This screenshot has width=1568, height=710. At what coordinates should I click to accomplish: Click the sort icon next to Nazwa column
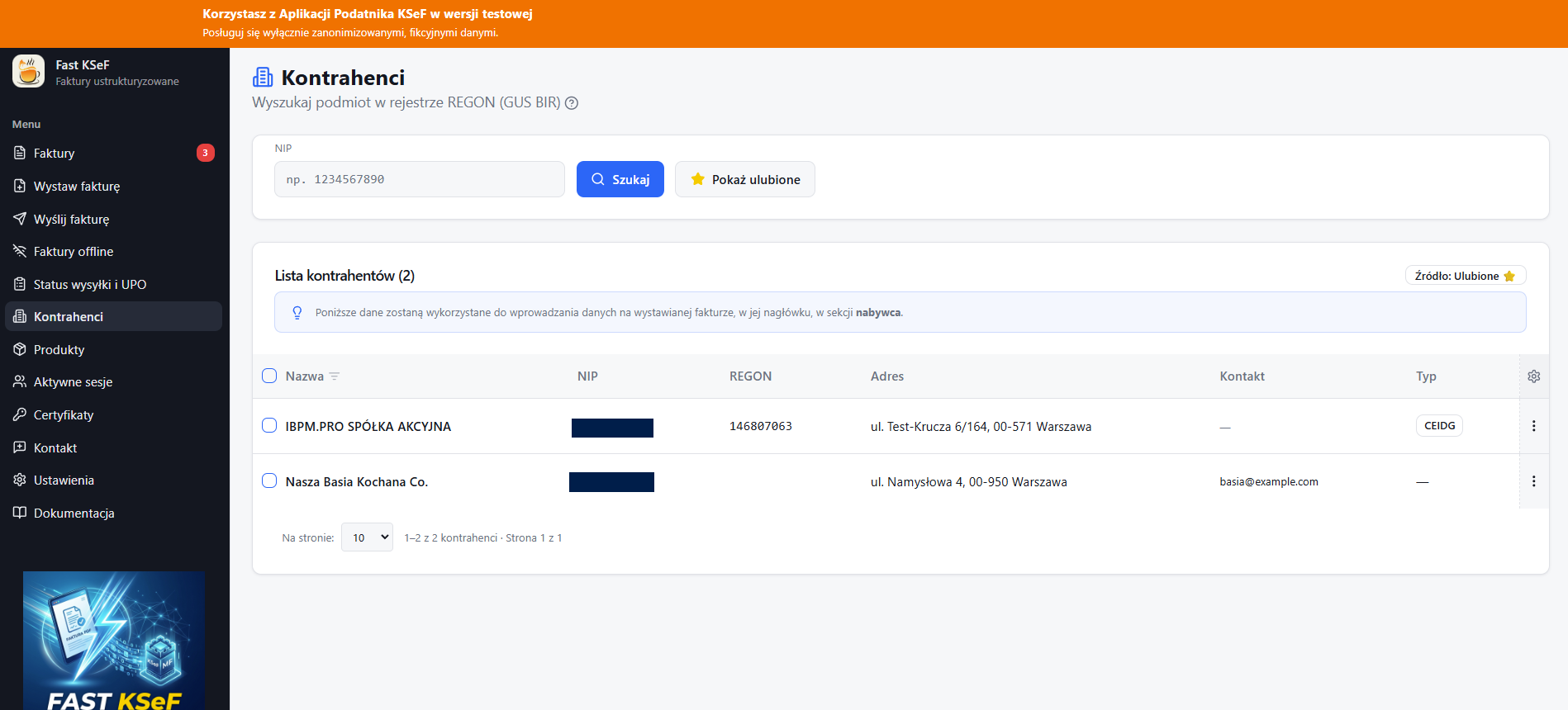tap(335, 376)
